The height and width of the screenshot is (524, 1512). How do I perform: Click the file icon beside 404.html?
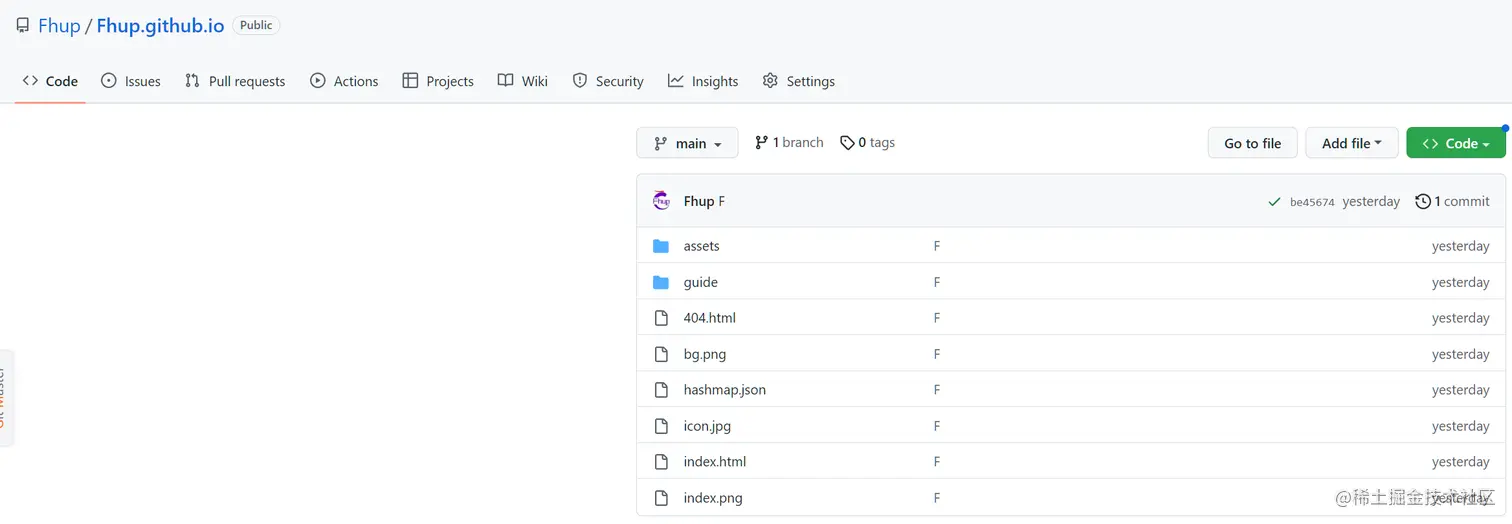coord(661,318)
